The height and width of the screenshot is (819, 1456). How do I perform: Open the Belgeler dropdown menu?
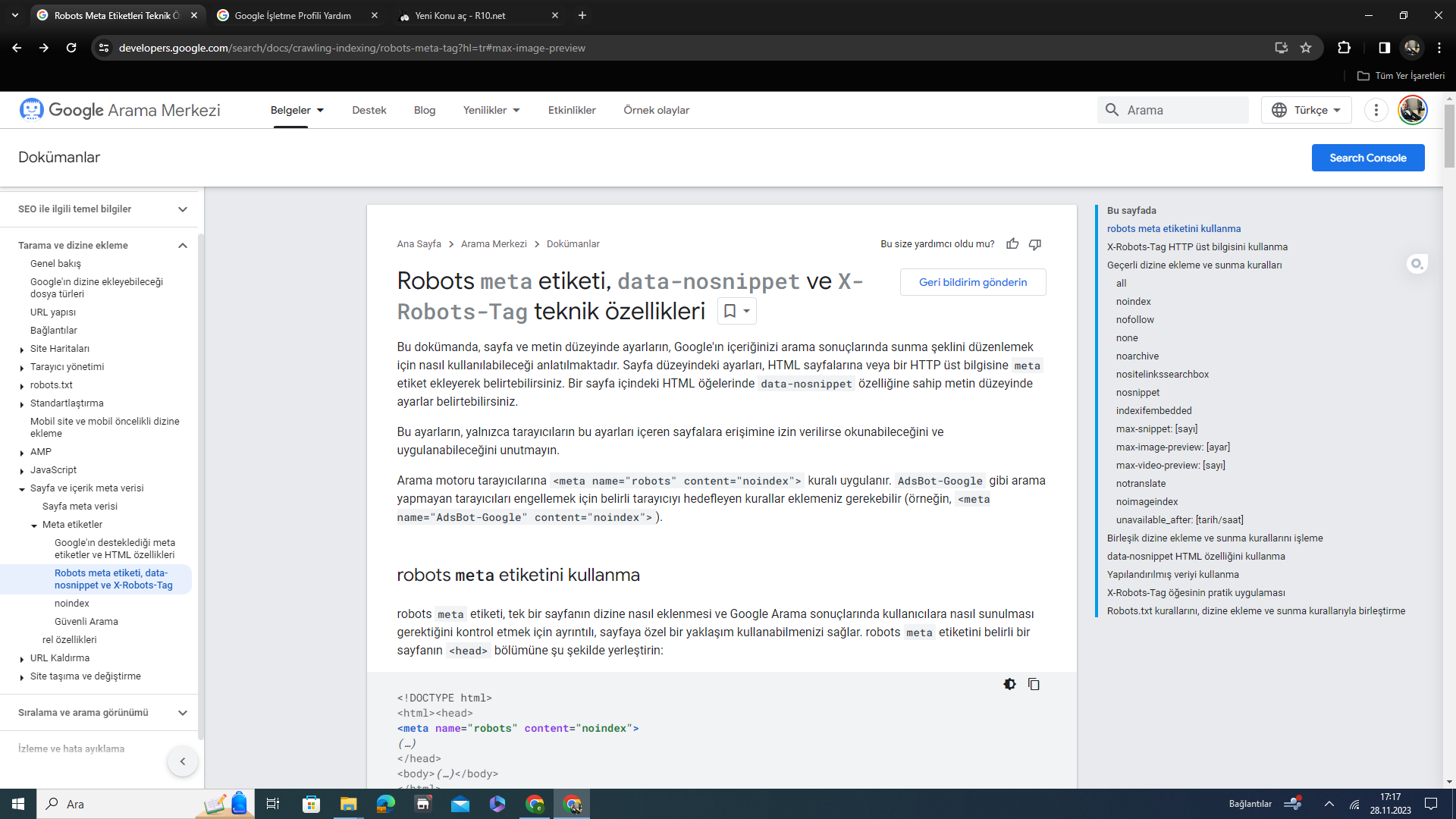297,110
